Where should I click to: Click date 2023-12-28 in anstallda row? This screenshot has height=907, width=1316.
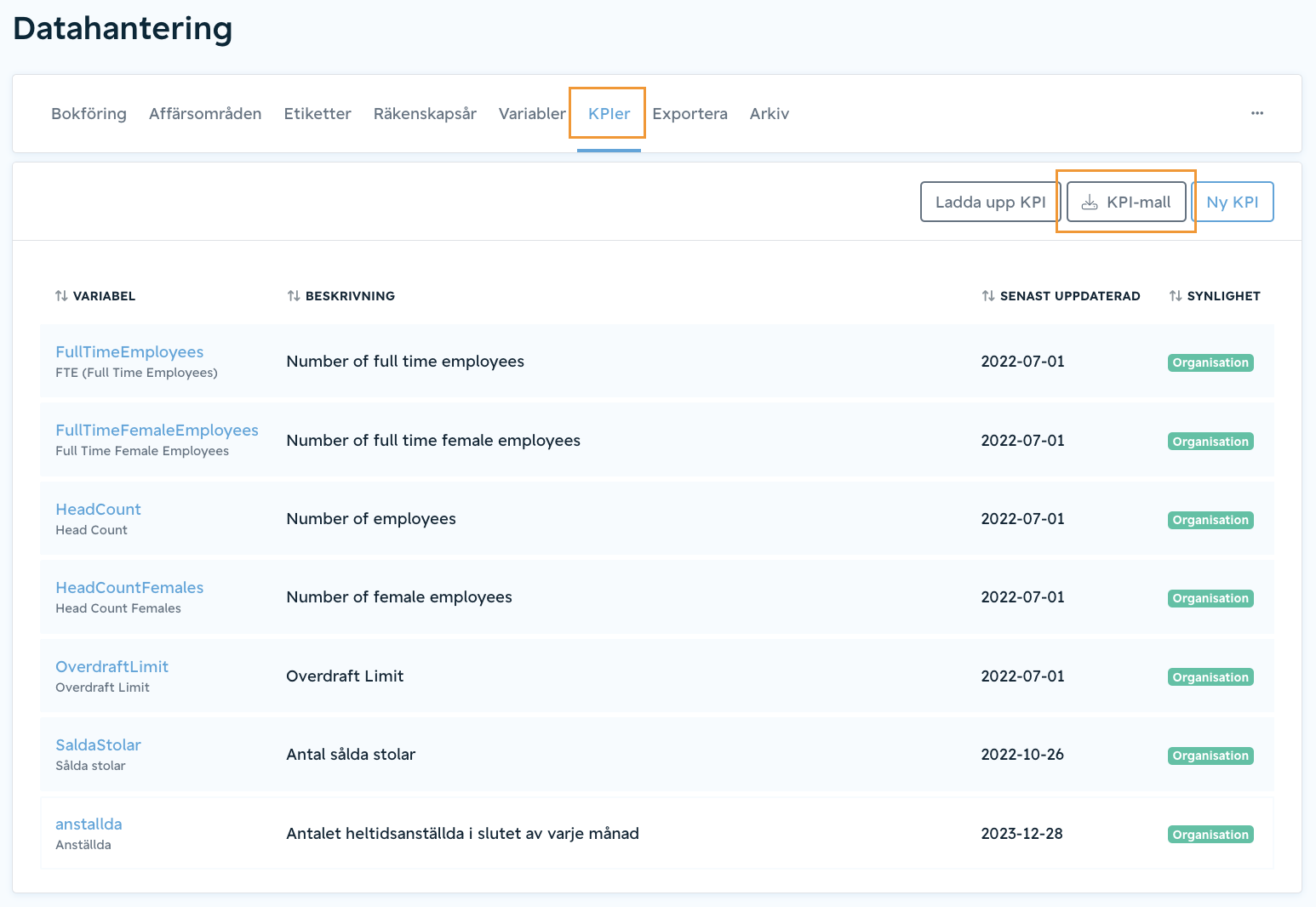pyautogui.click(x=1021, y=834)
